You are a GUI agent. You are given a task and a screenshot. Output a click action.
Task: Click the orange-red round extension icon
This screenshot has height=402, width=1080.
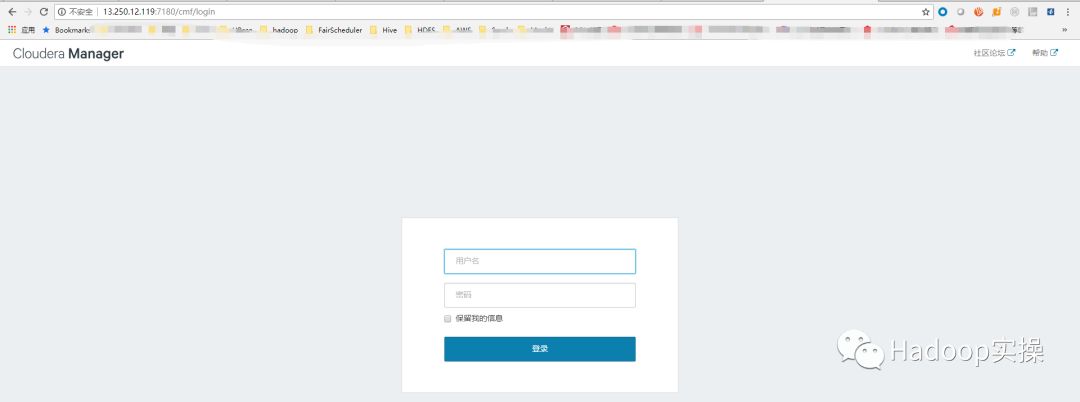pyautogui.click(x=978, y=12)
